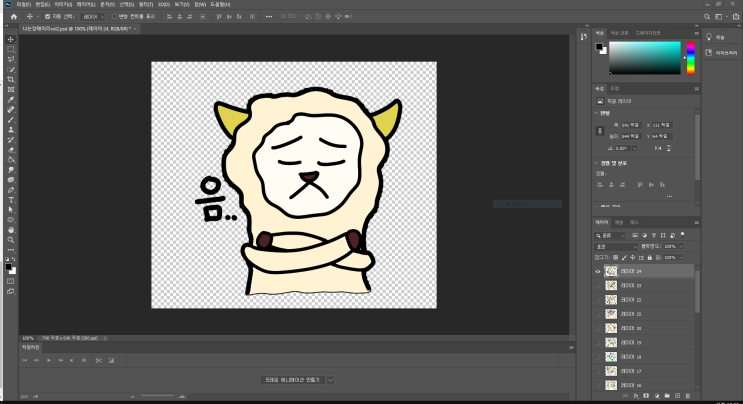The width and height of the screenshot is (743, 404).
Task: Show 레이어 23 via visibility box
Action: click(598, 286)
